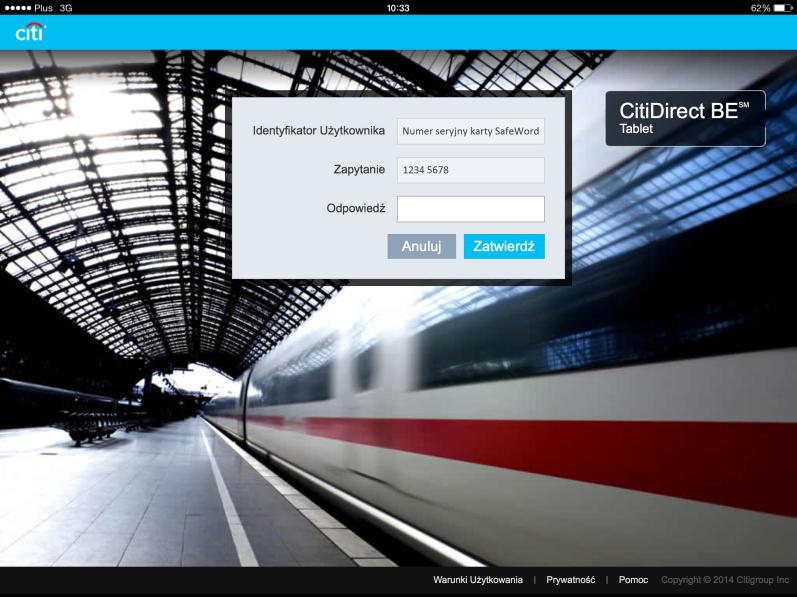Open the Prywatność footer link
This screenshot has height=597, width=797.
pyautogui.click(x=570, y=580)
